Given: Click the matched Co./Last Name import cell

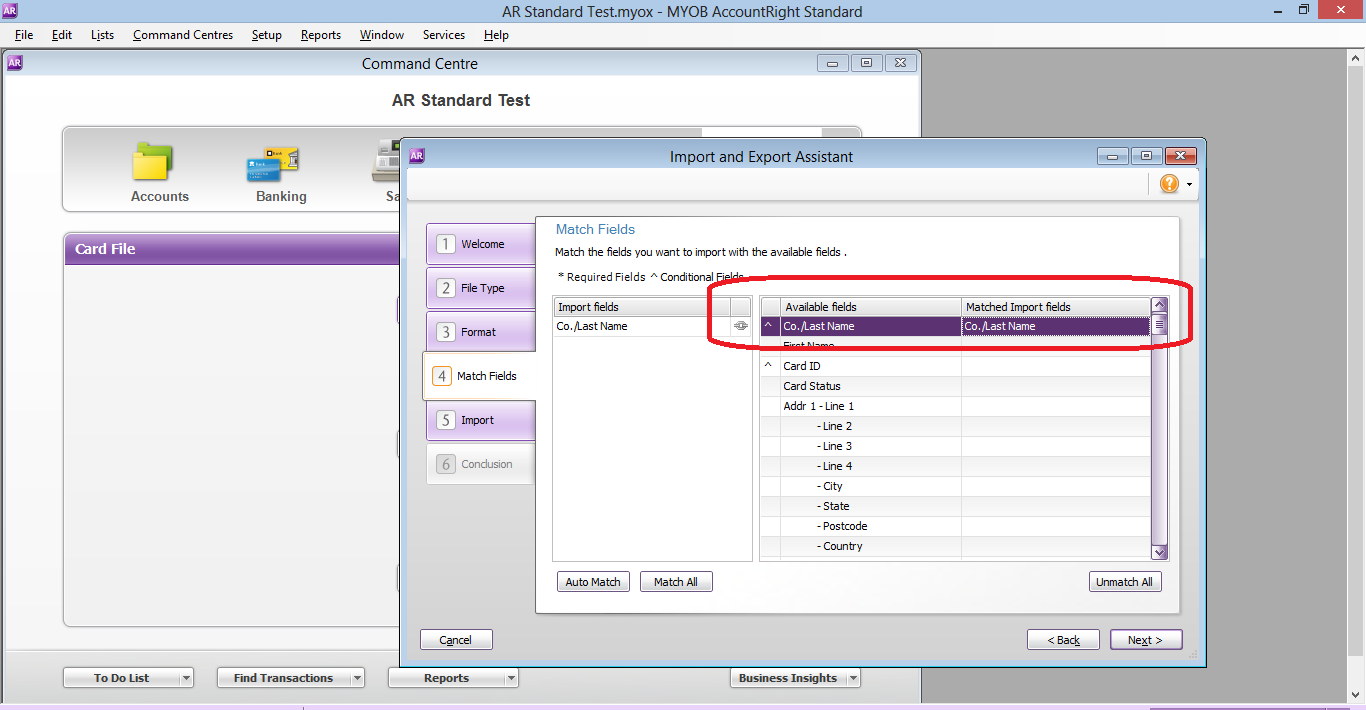Looking at the screenshot, I should [x=1056, y=326].
